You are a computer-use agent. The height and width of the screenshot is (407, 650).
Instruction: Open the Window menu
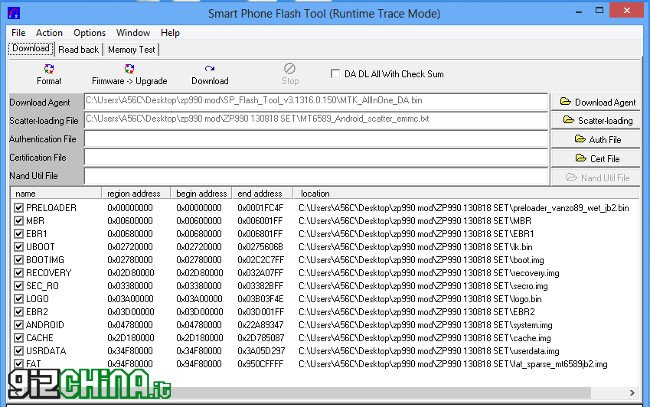click(x=133, y=33)
